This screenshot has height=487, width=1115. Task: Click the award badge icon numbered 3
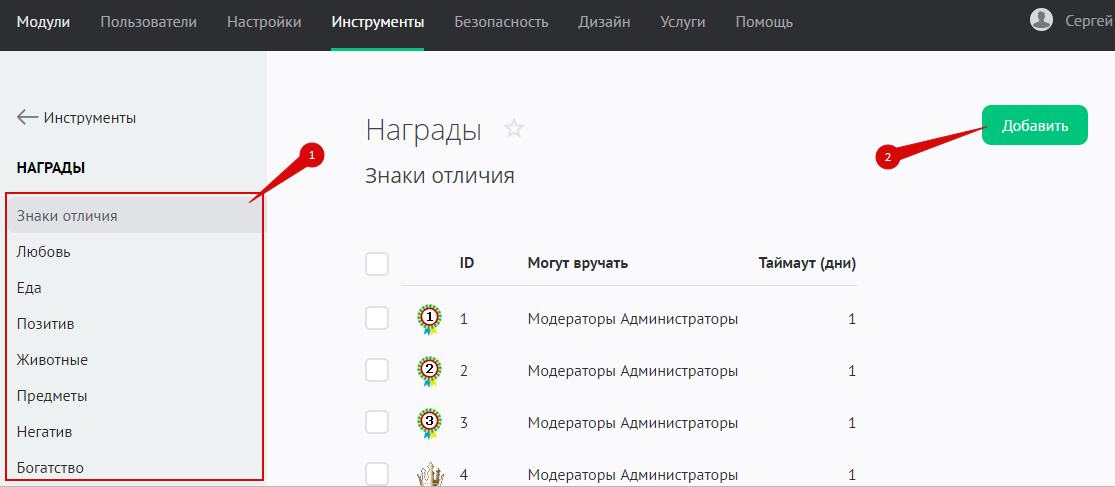point(429,423)
